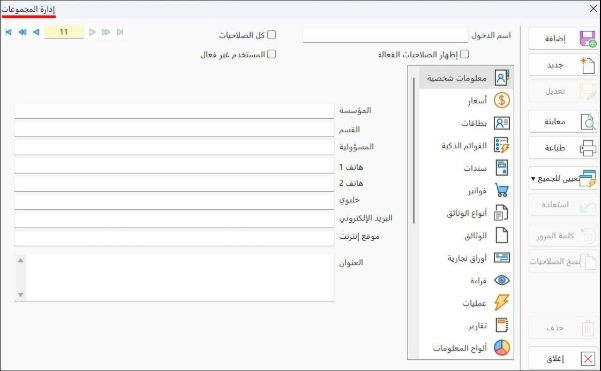Screen dimensions: 601x371
Task: Go to last record arrow
Action: [120, 32]
